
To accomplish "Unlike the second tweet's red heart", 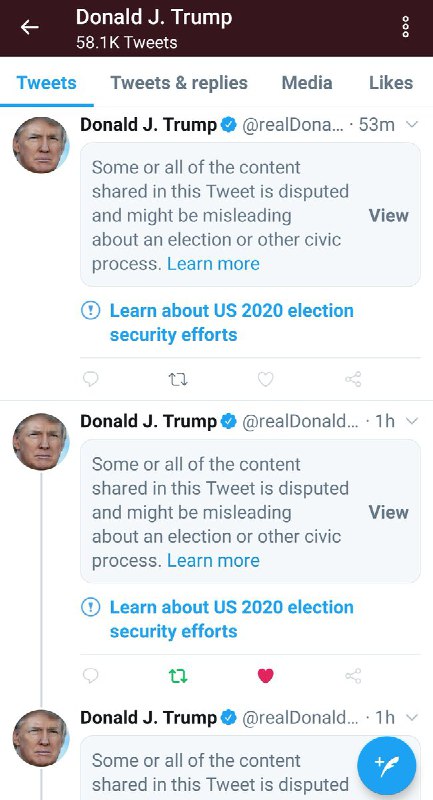I will click(x=265, y=676).
